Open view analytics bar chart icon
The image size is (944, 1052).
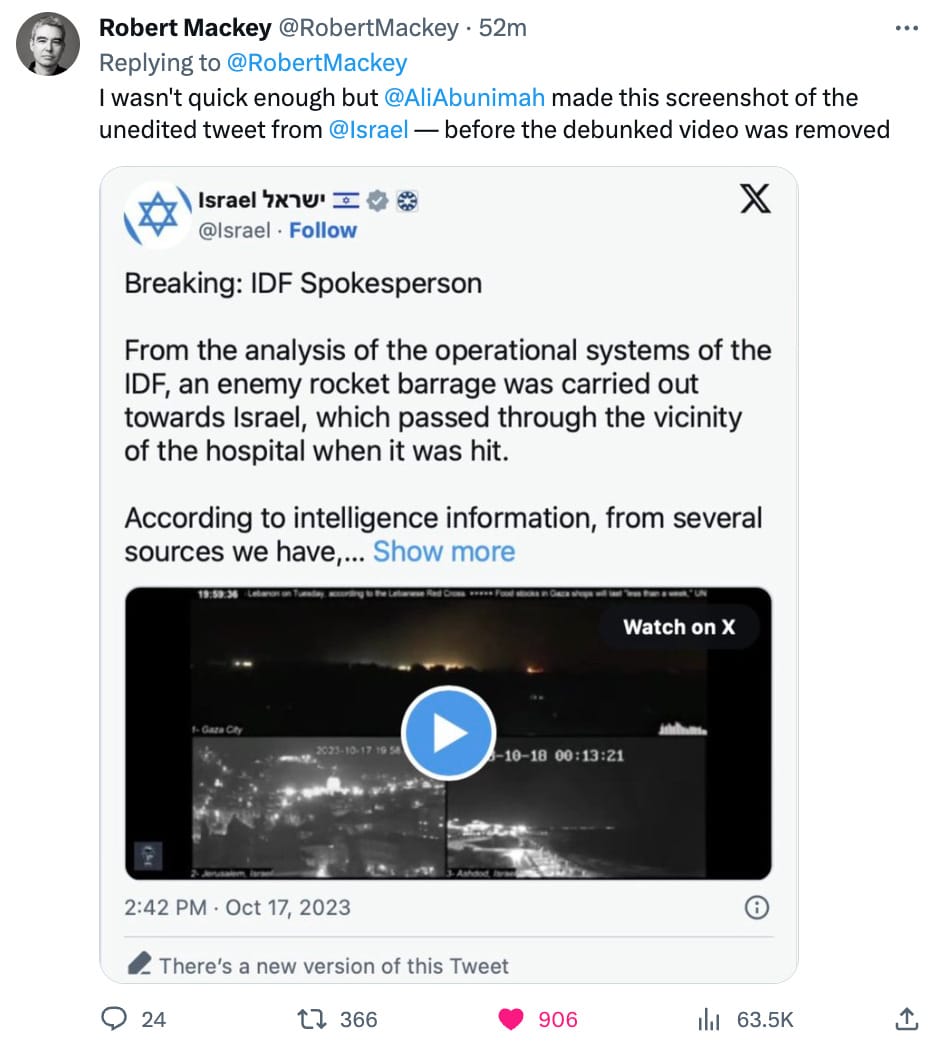coord(708,1018)
